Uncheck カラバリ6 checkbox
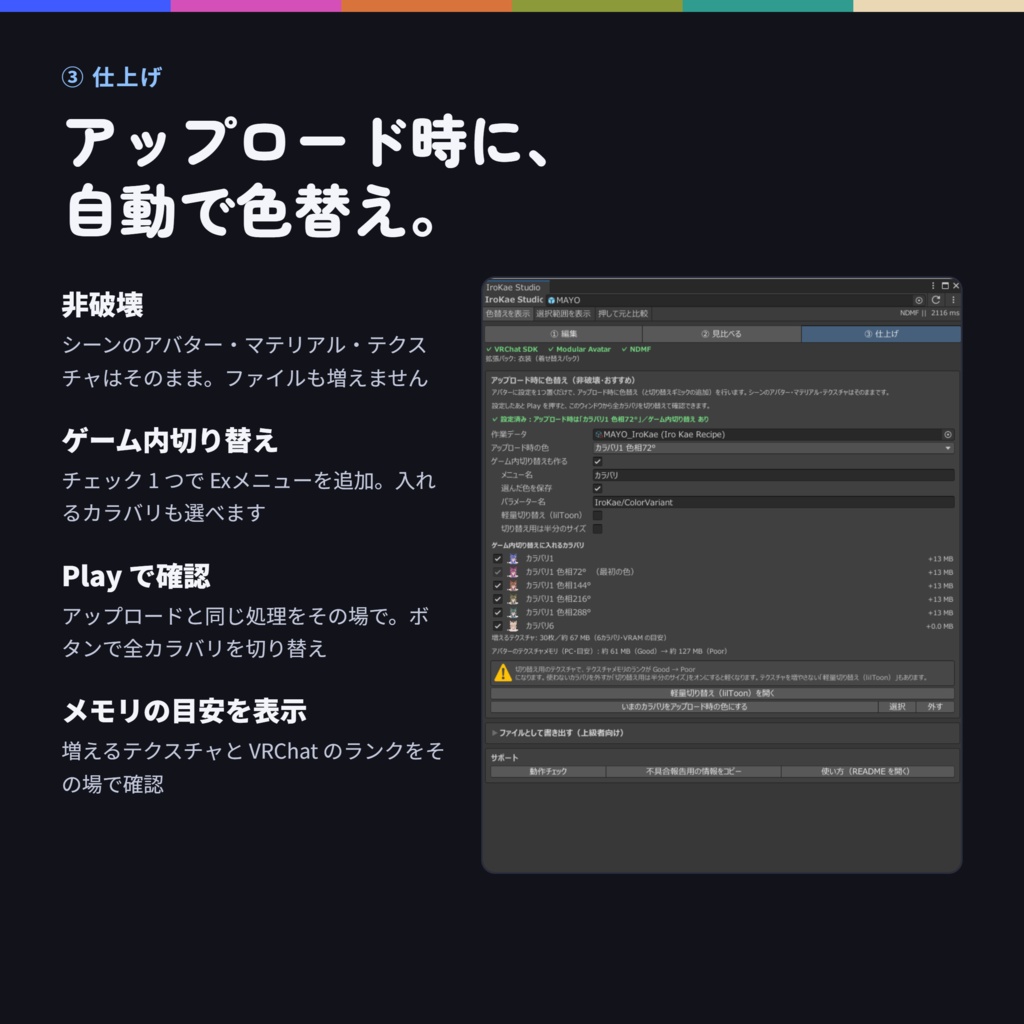This screenshot has height=1024, width=1024. (x=498, y=626)
